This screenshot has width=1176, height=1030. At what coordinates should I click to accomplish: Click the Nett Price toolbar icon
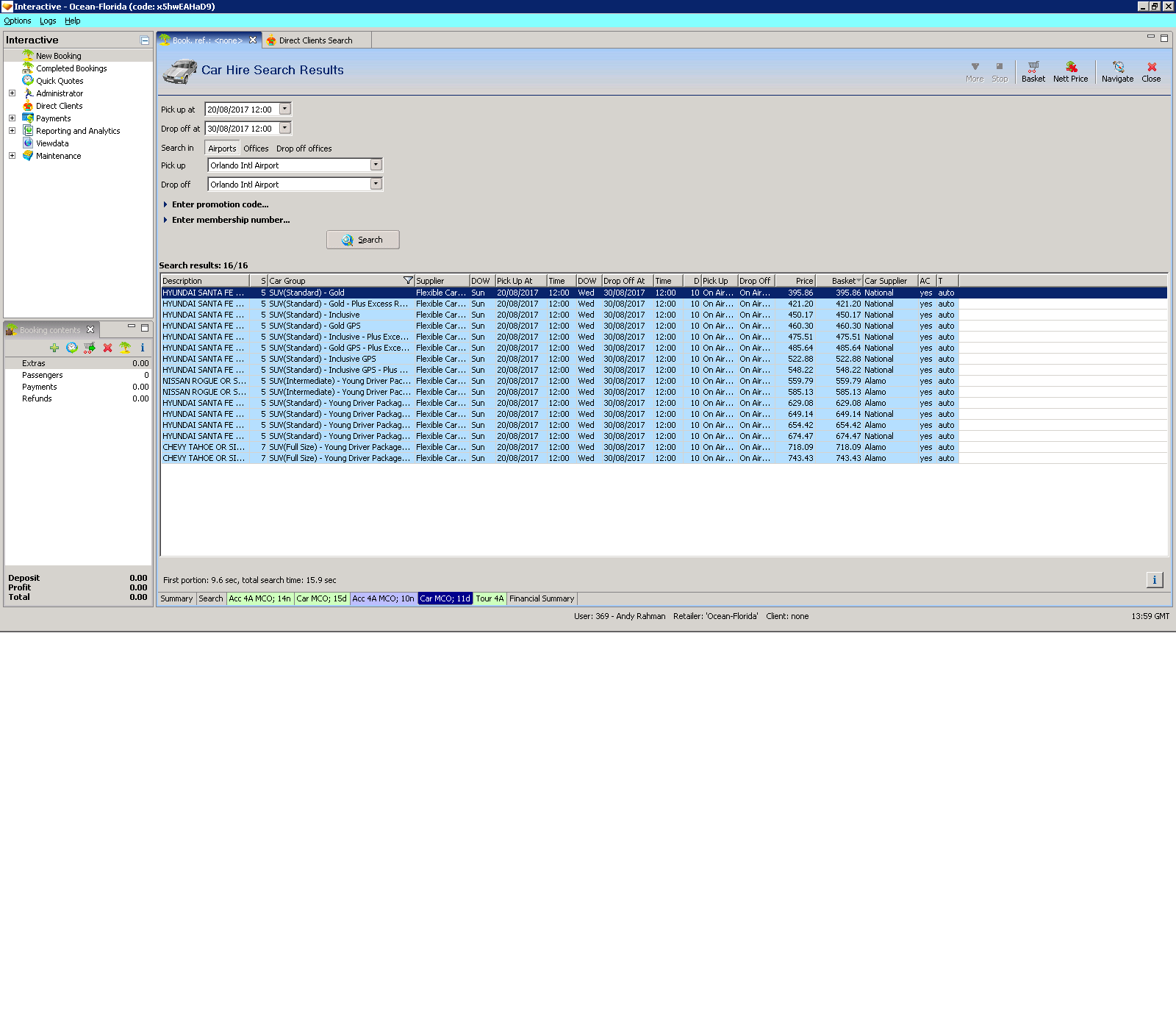coord(1070,71)
